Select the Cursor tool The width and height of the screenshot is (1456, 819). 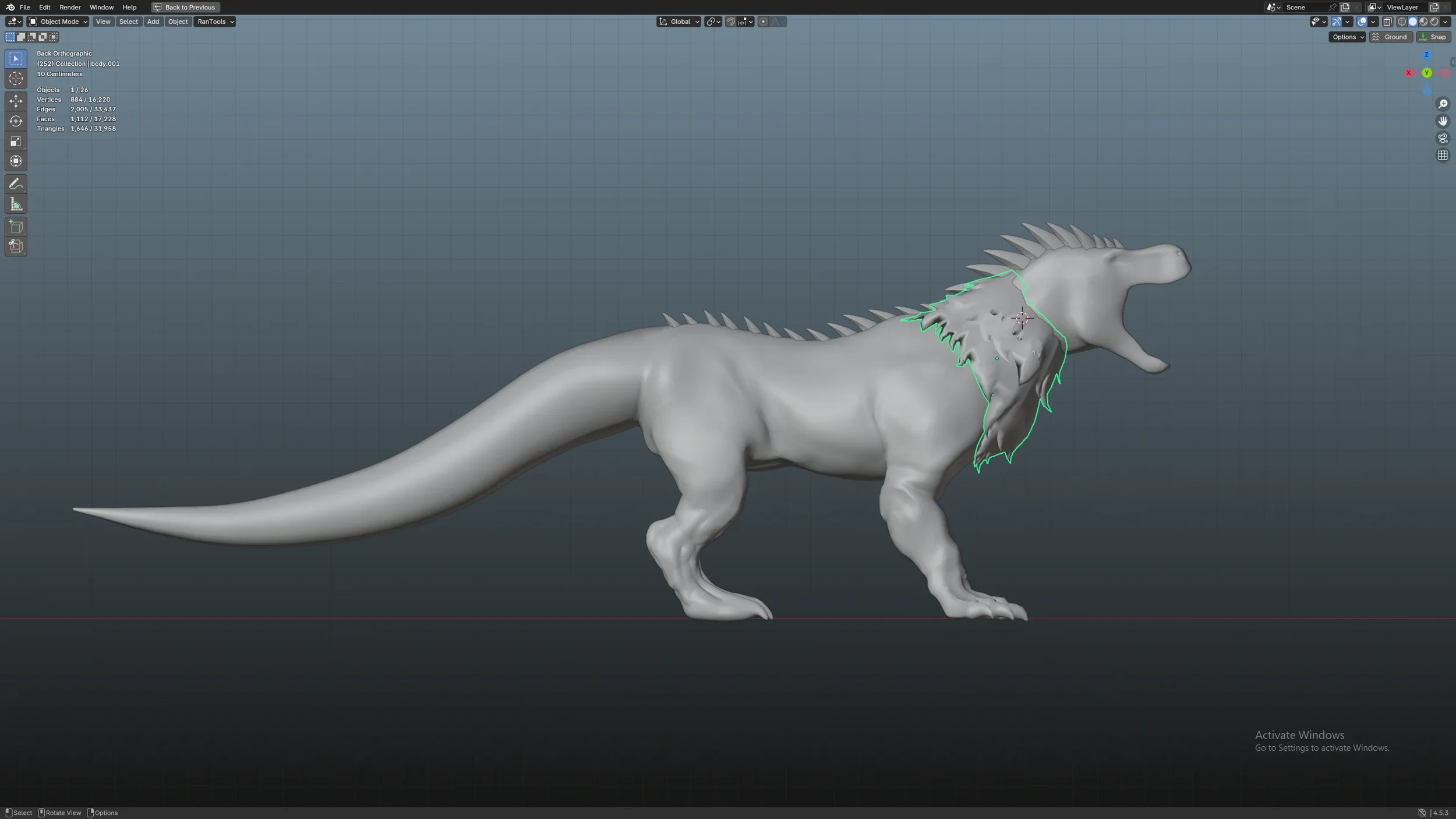pyautogui.click(x=16, y=78)
